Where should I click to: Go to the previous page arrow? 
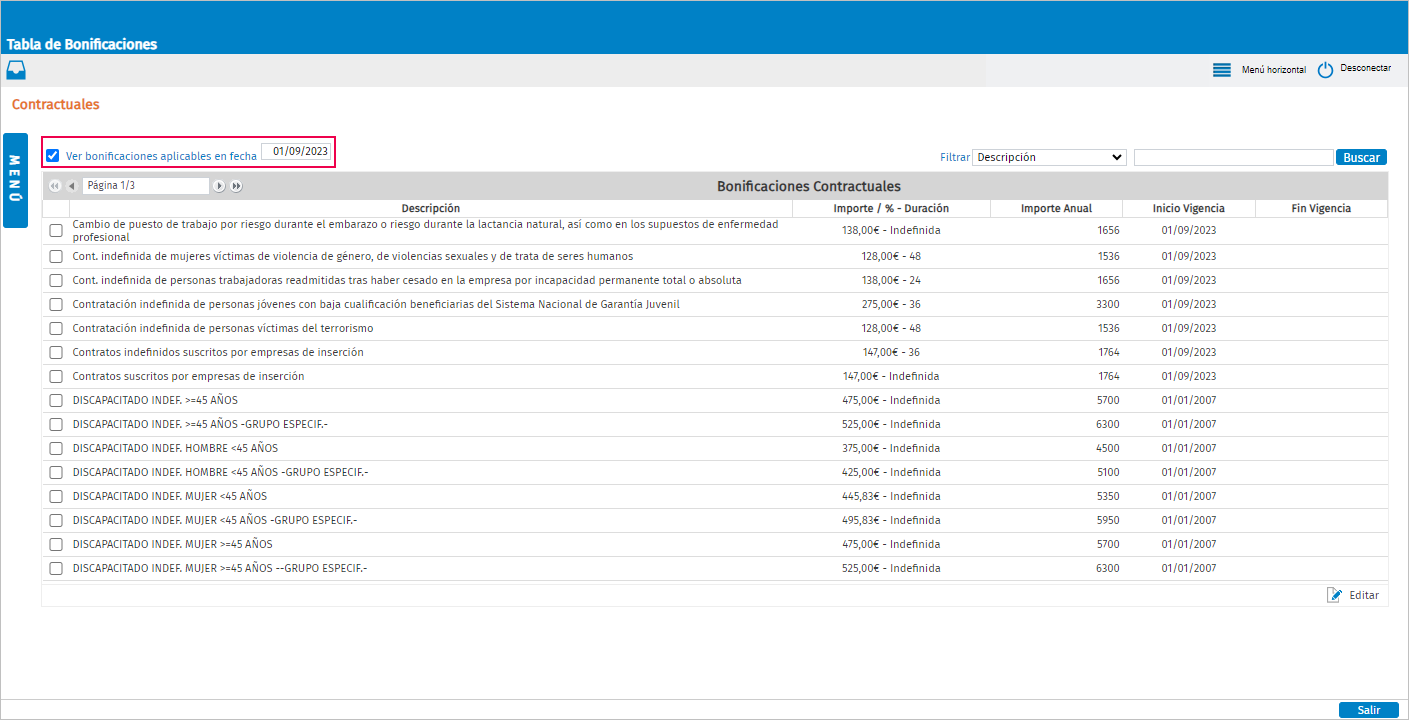click(x=71, y=186)
